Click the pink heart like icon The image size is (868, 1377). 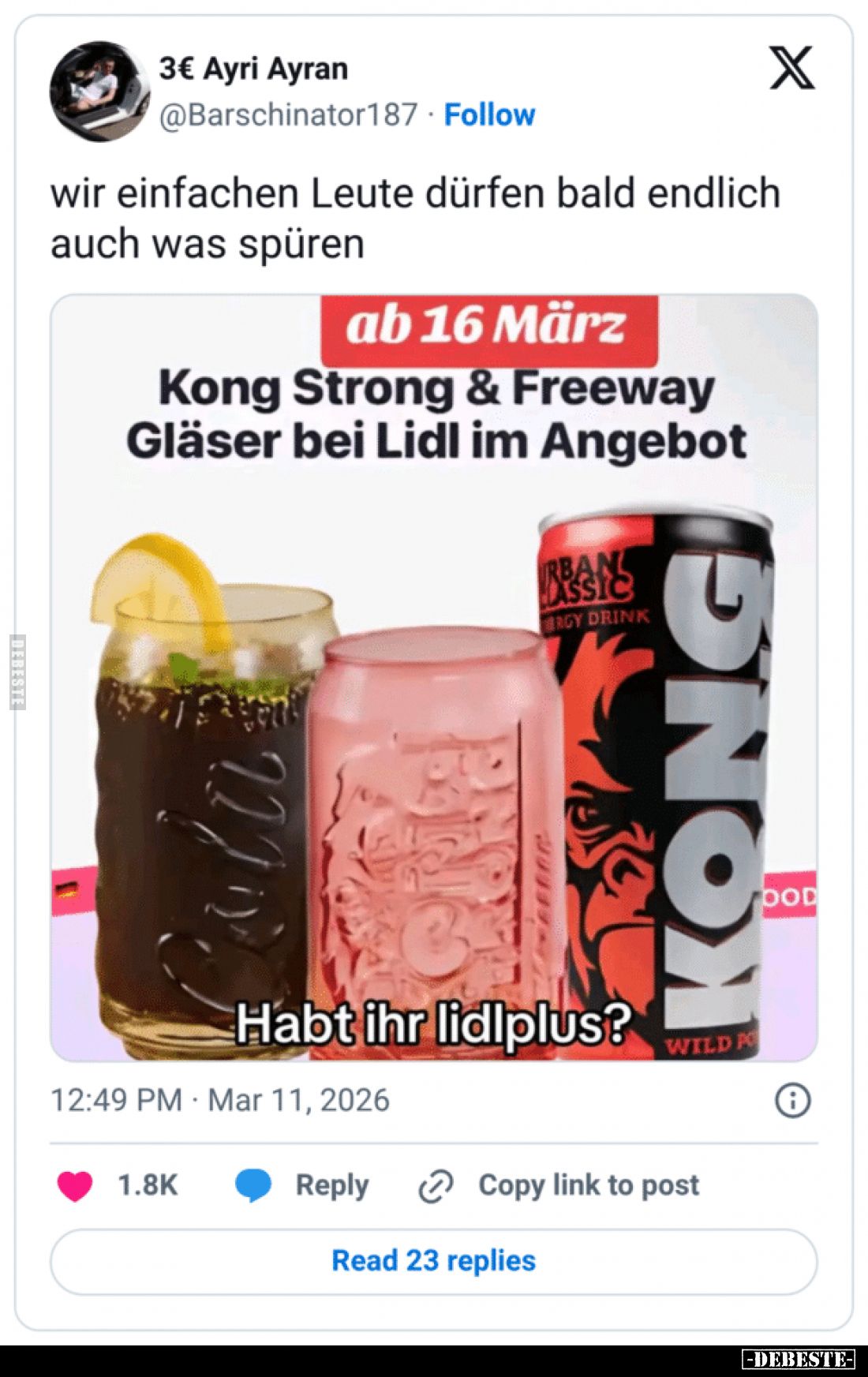click(75, 1185)
